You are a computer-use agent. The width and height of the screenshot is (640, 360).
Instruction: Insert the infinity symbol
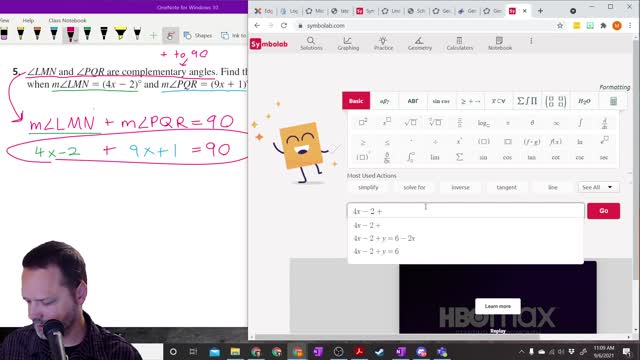[x=556, y=123]
